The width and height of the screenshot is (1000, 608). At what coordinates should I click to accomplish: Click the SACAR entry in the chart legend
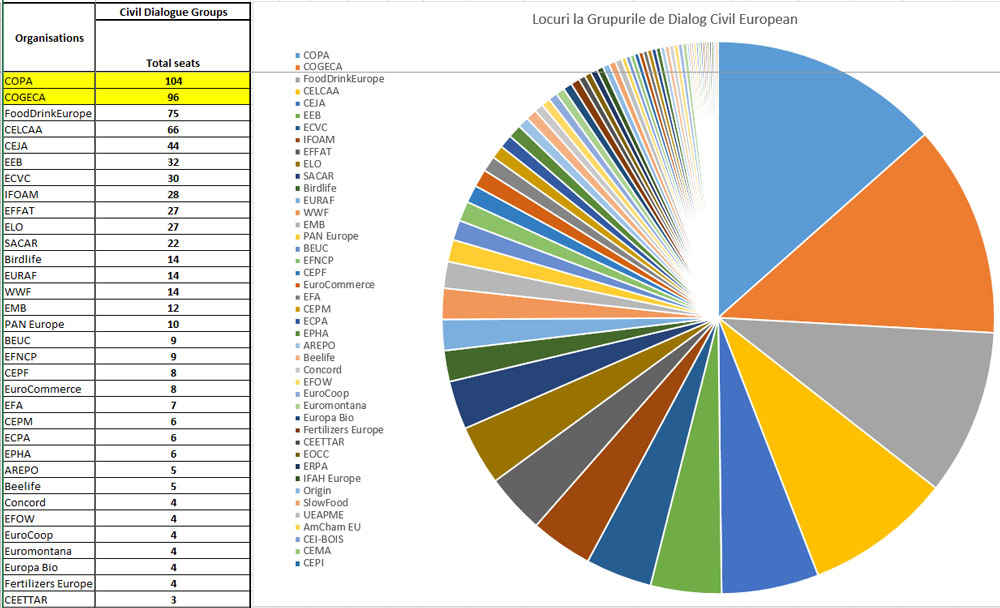click(314, 175)
